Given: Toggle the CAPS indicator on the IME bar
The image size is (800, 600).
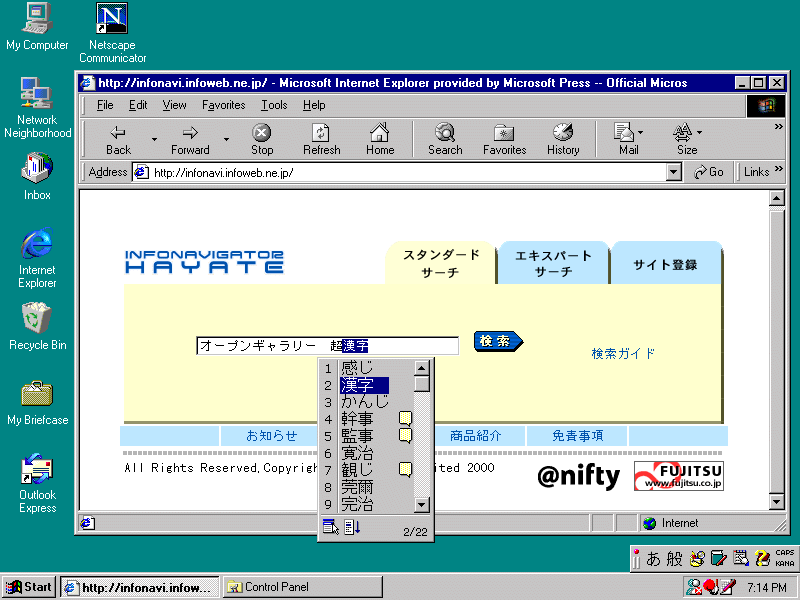Looking at the screenshot, I should [x=785, y=553].
